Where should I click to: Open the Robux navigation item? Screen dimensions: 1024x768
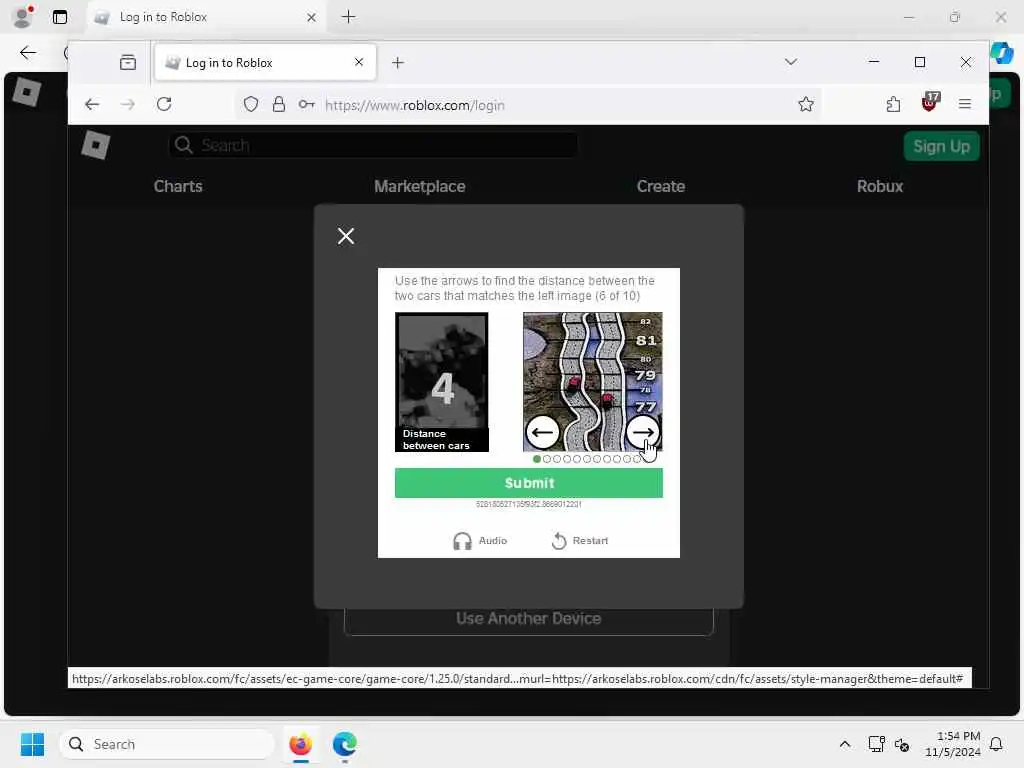(879, 186)
